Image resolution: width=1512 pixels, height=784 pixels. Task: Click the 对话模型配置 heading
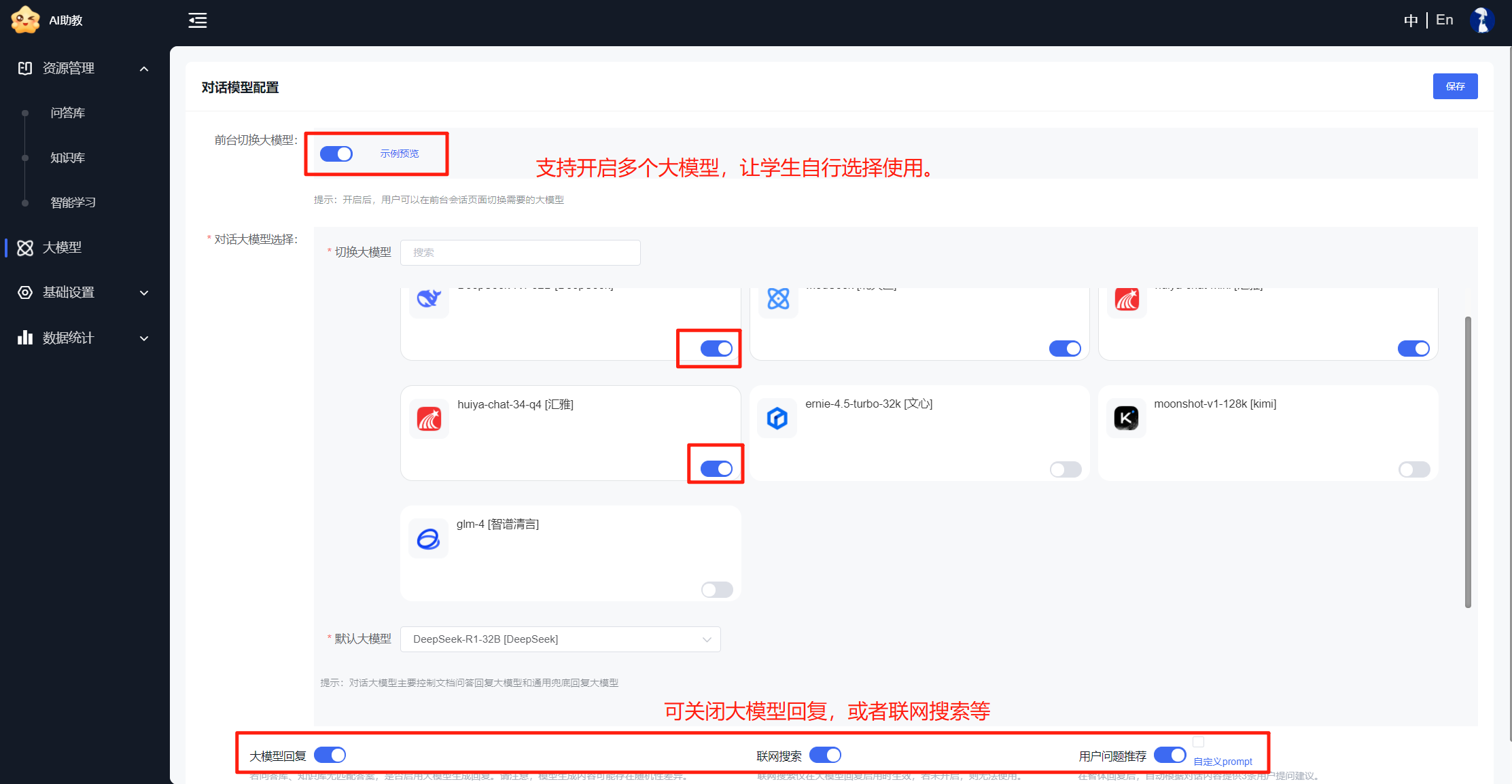240,88
